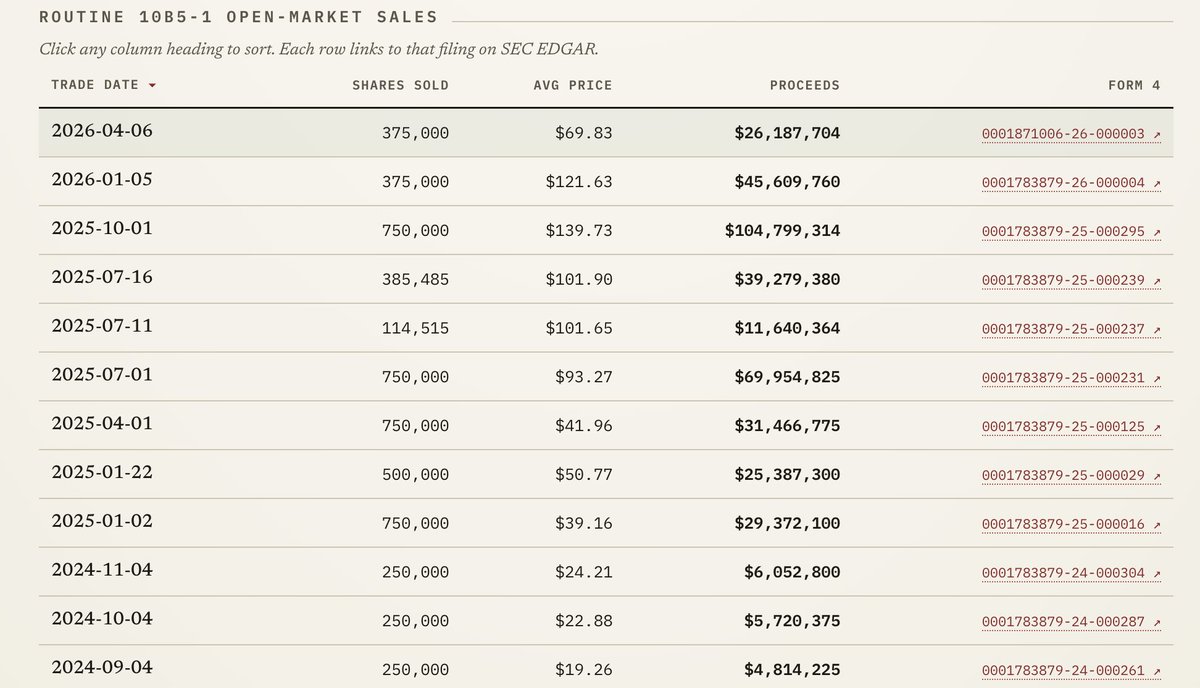Sort by the Trade Date column heading

pos(95,85)
